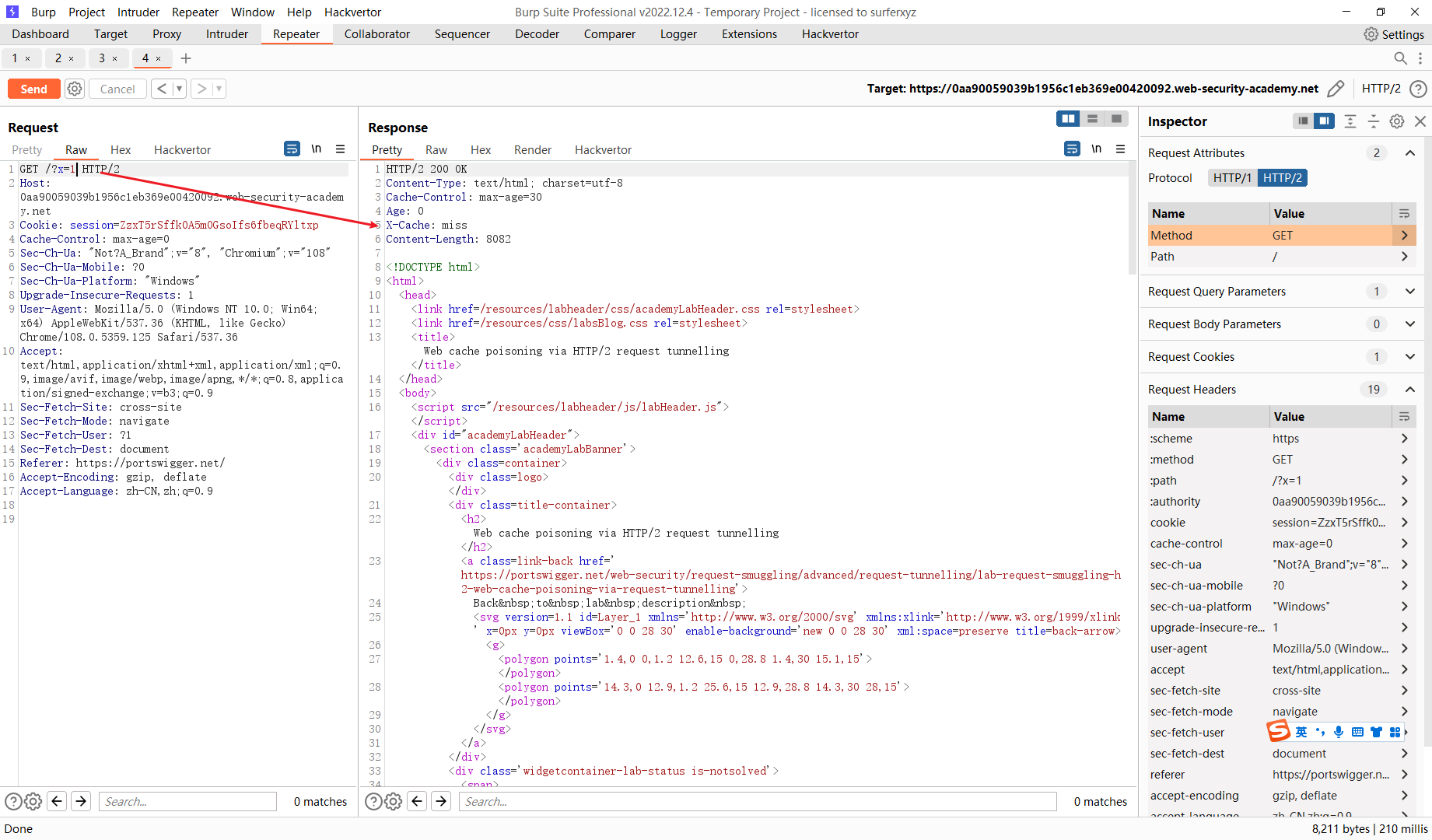This screenshot has height=840, width=1432.
Task: Click the orange Send button
Action: coord(34,89)
